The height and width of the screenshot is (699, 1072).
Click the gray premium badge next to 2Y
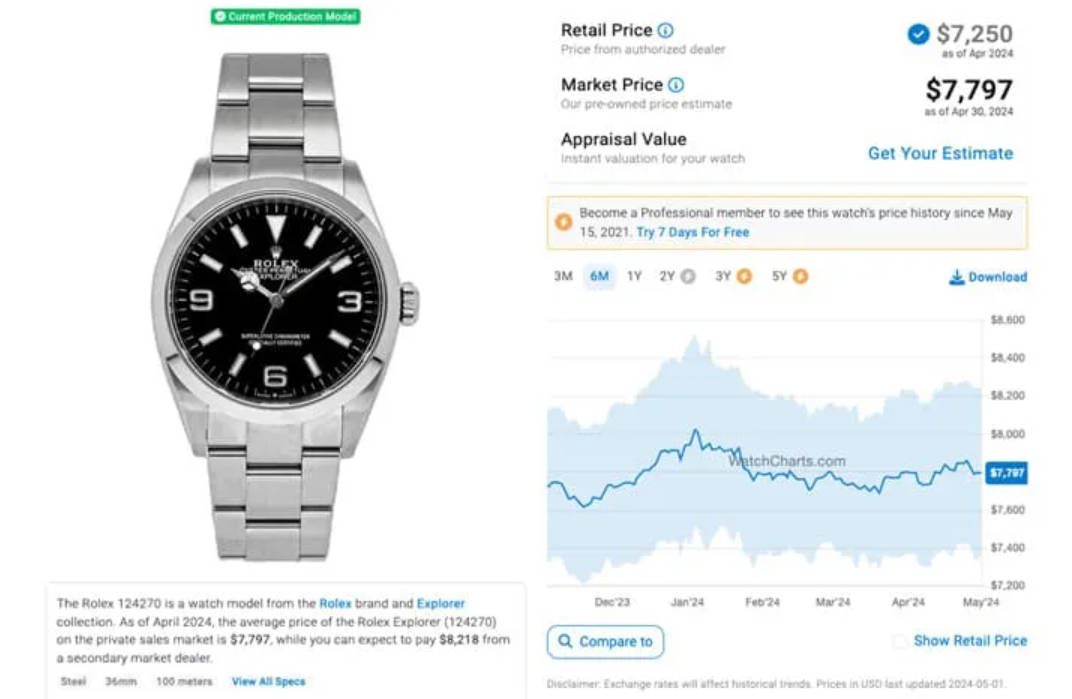(688, 276)
